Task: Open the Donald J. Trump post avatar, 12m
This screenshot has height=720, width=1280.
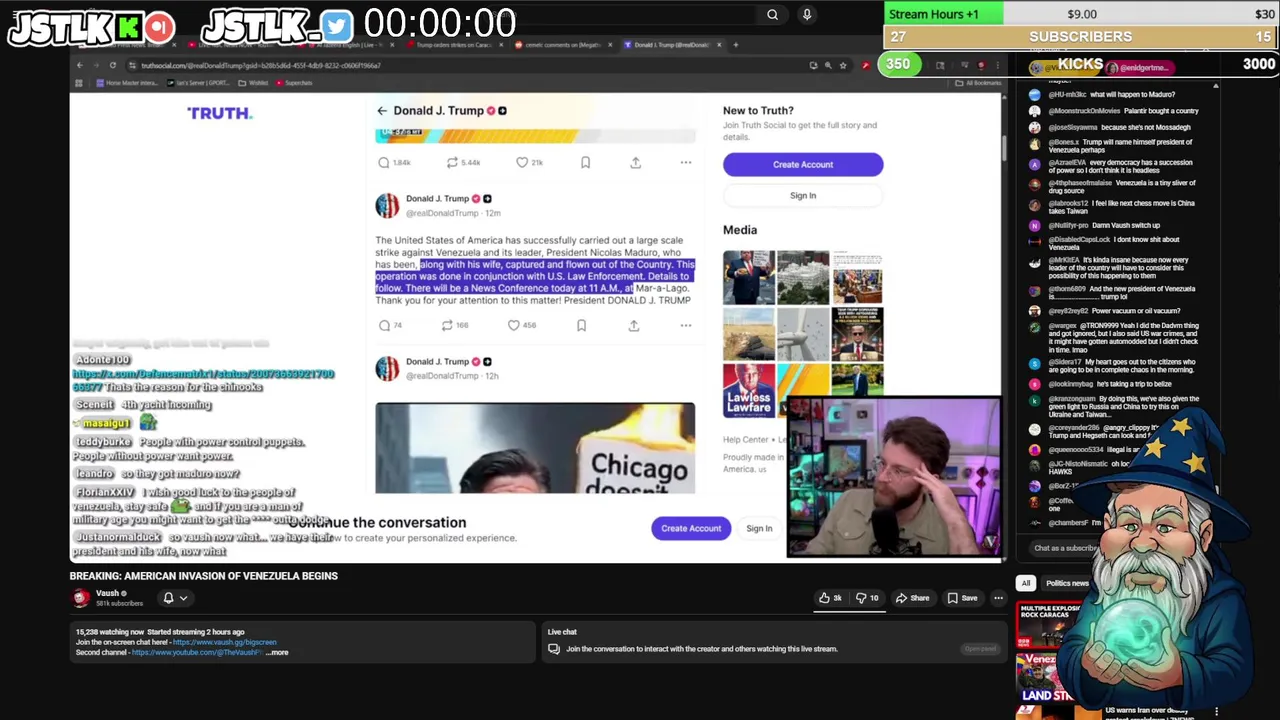Action: click(387, 206)
